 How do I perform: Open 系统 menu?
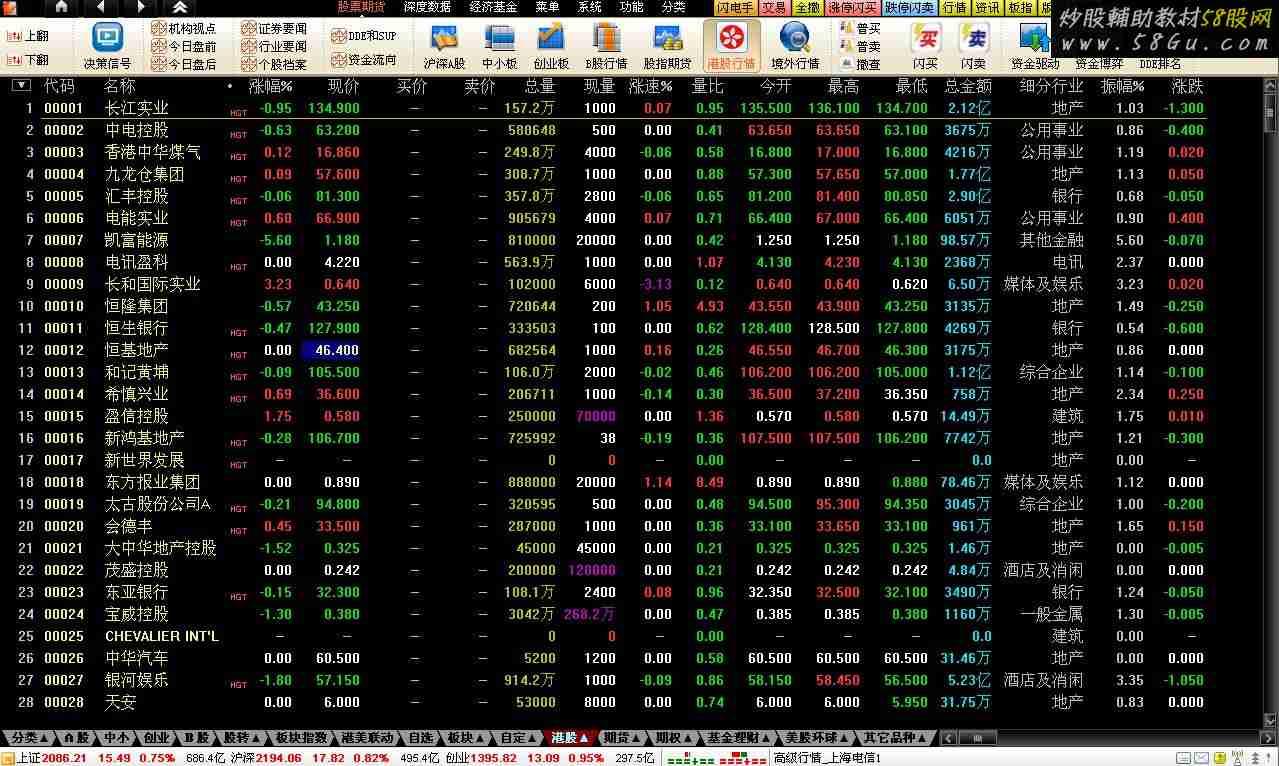coord(590,7)
